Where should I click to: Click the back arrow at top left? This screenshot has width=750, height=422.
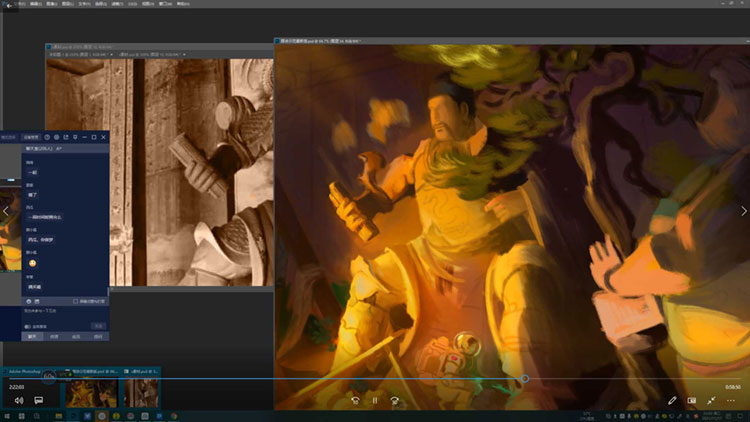coord(8,6)
